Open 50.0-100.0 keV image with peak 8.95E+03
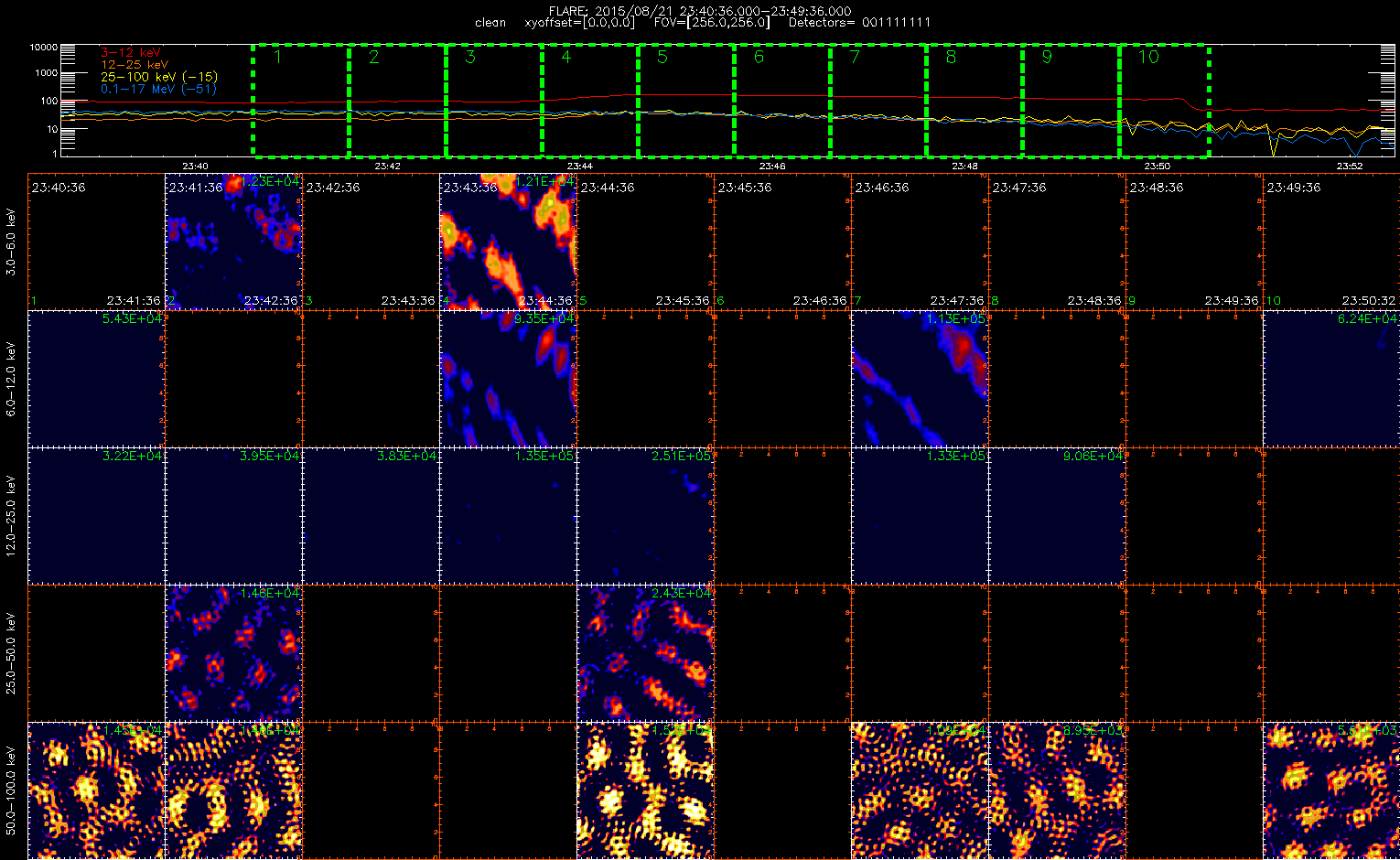 [x=1057, y=790]
